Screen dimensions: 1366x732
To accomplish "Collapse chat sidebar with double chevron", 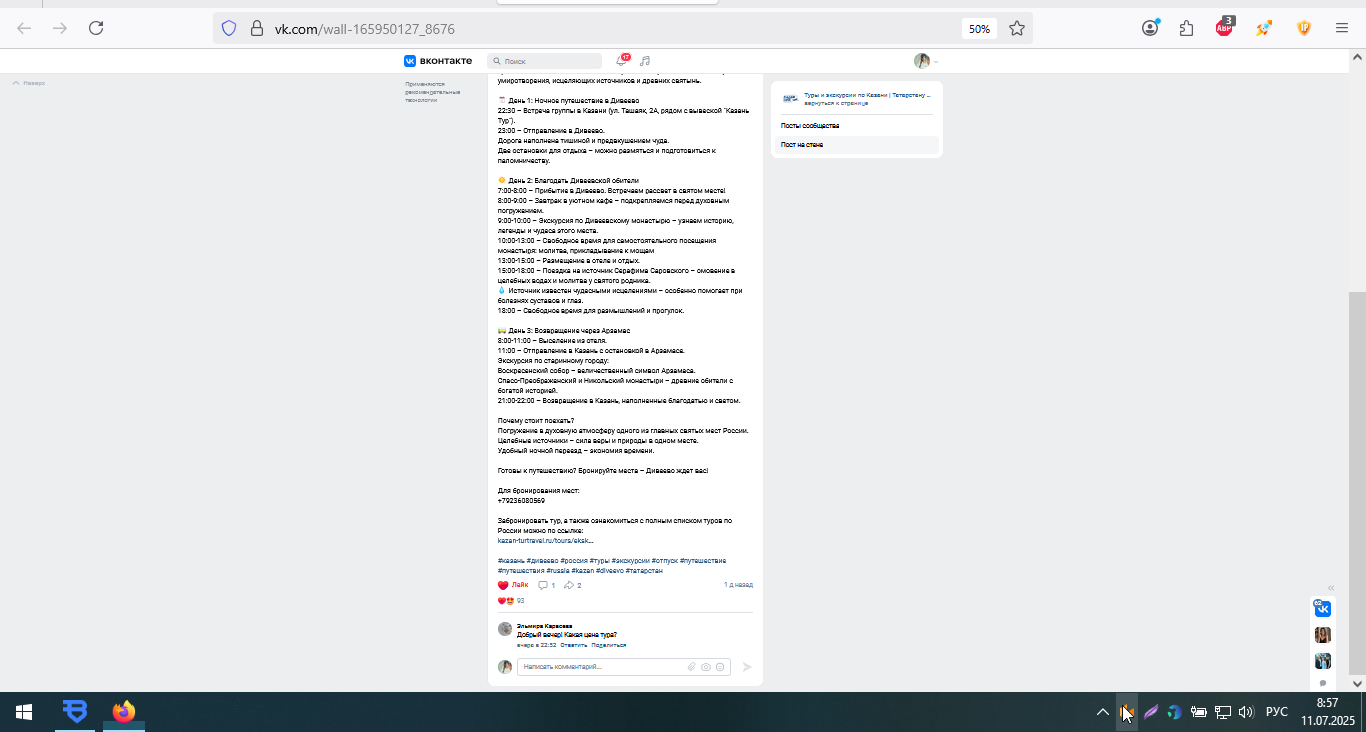I will pyautogui.click(x=1331, y=588).
